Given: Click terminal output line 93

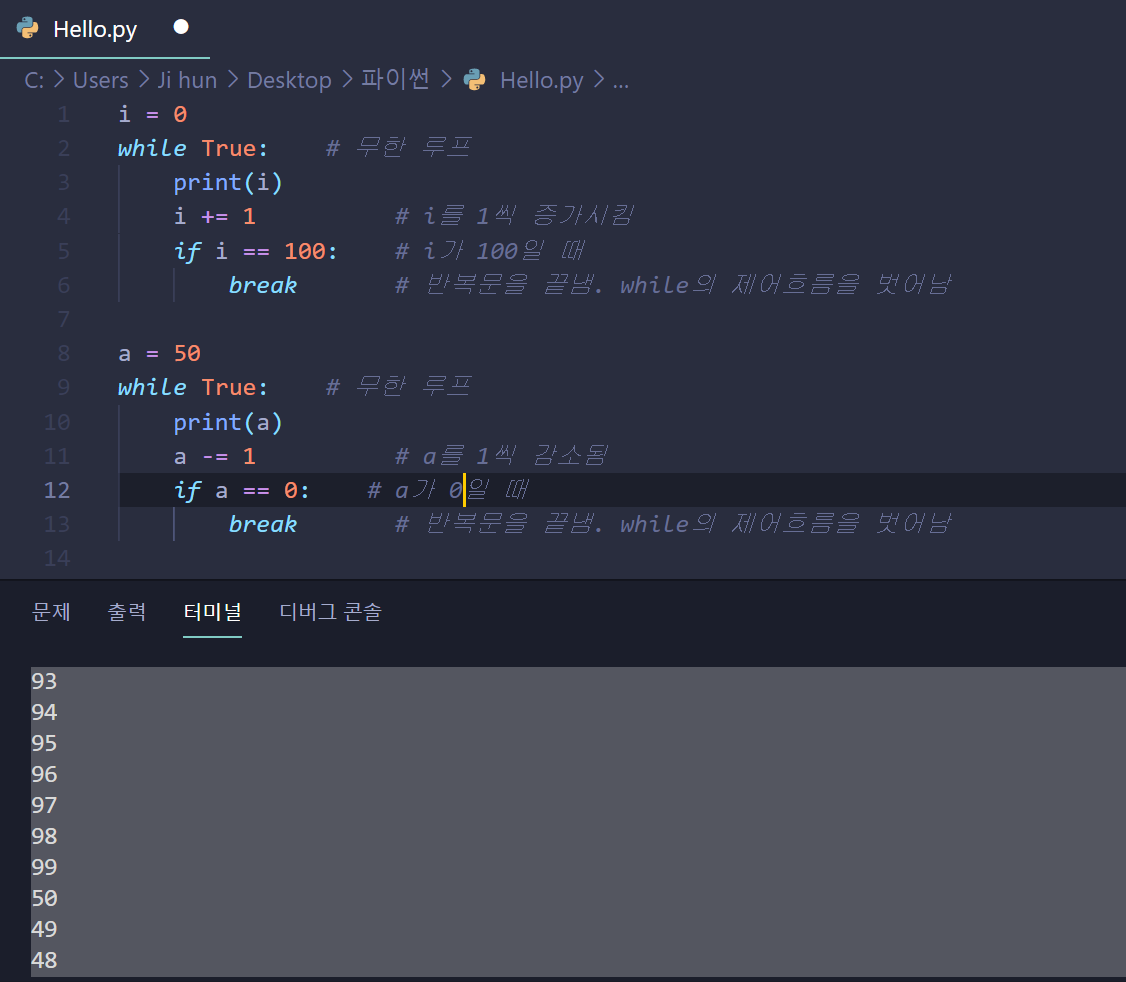Looking at the screenshot, I should (x=44, y=681).
